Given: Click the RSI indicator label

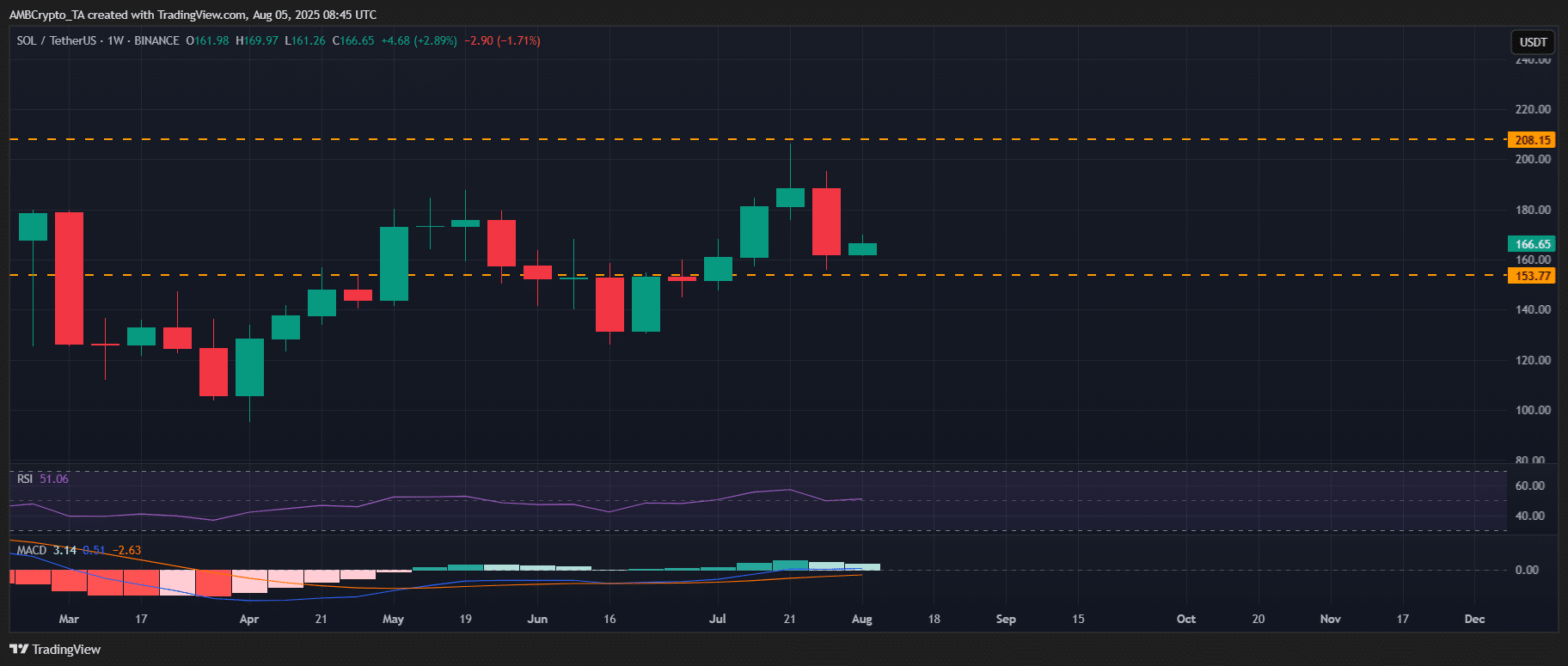Looking at the screenshot, I should pos(25,479).
